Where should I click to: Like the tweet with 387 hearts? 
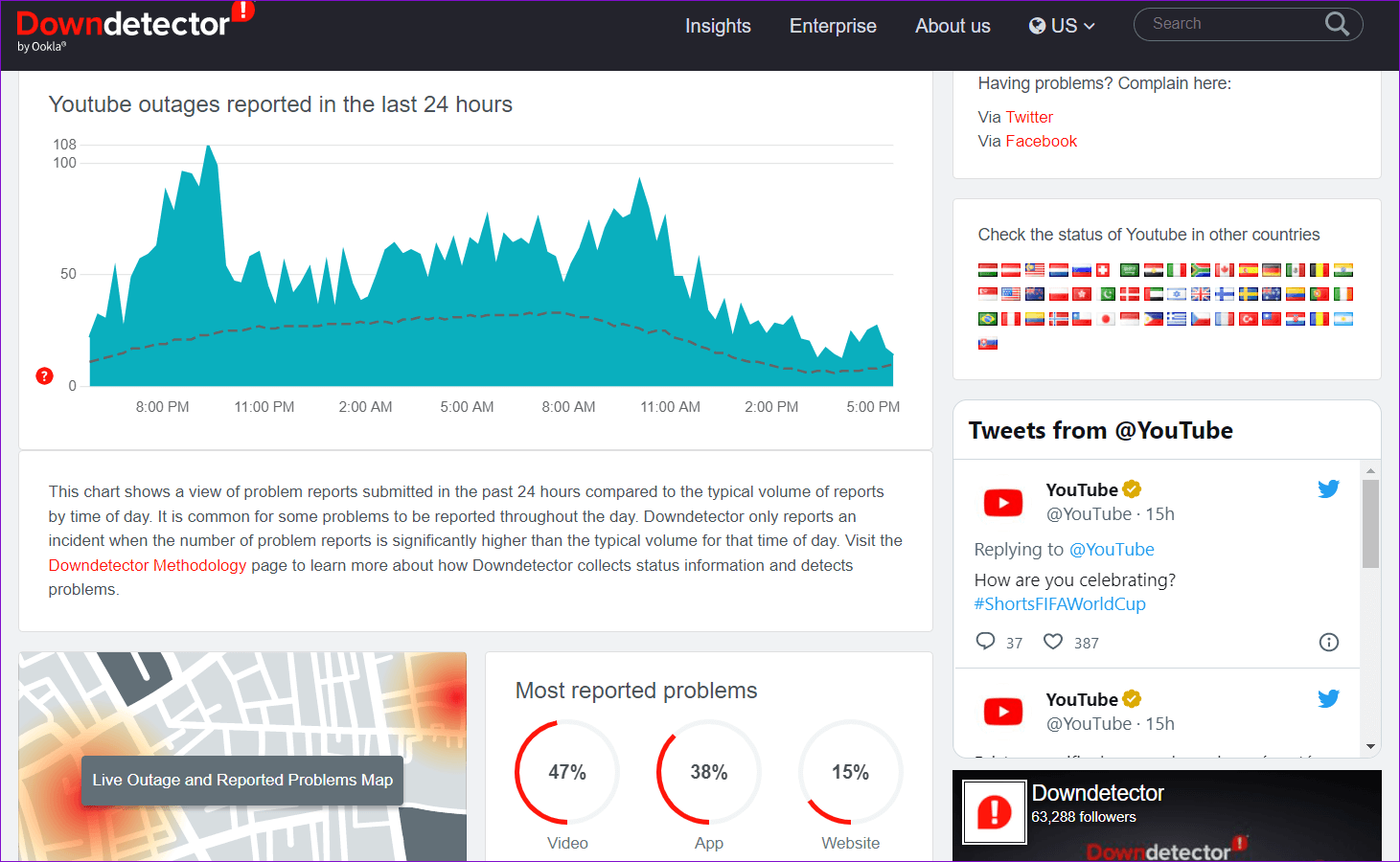pos(1053,642)
